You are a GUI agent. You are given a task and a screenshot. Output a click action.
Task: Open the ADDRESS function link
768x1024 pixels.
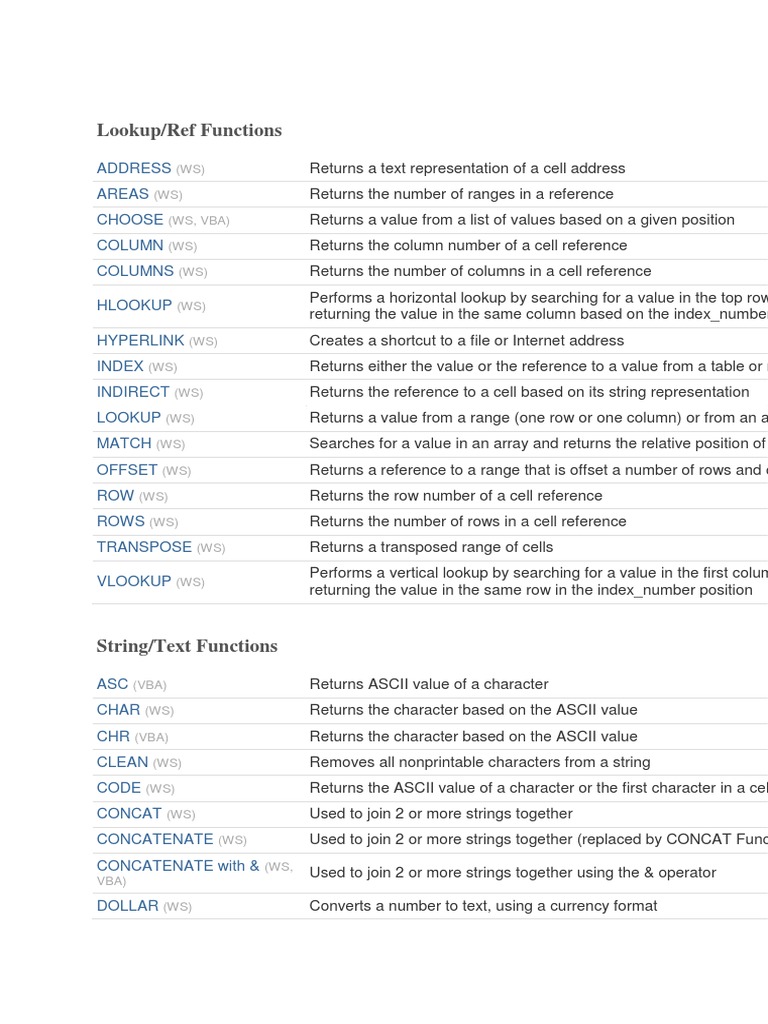[x=134, y=168]
